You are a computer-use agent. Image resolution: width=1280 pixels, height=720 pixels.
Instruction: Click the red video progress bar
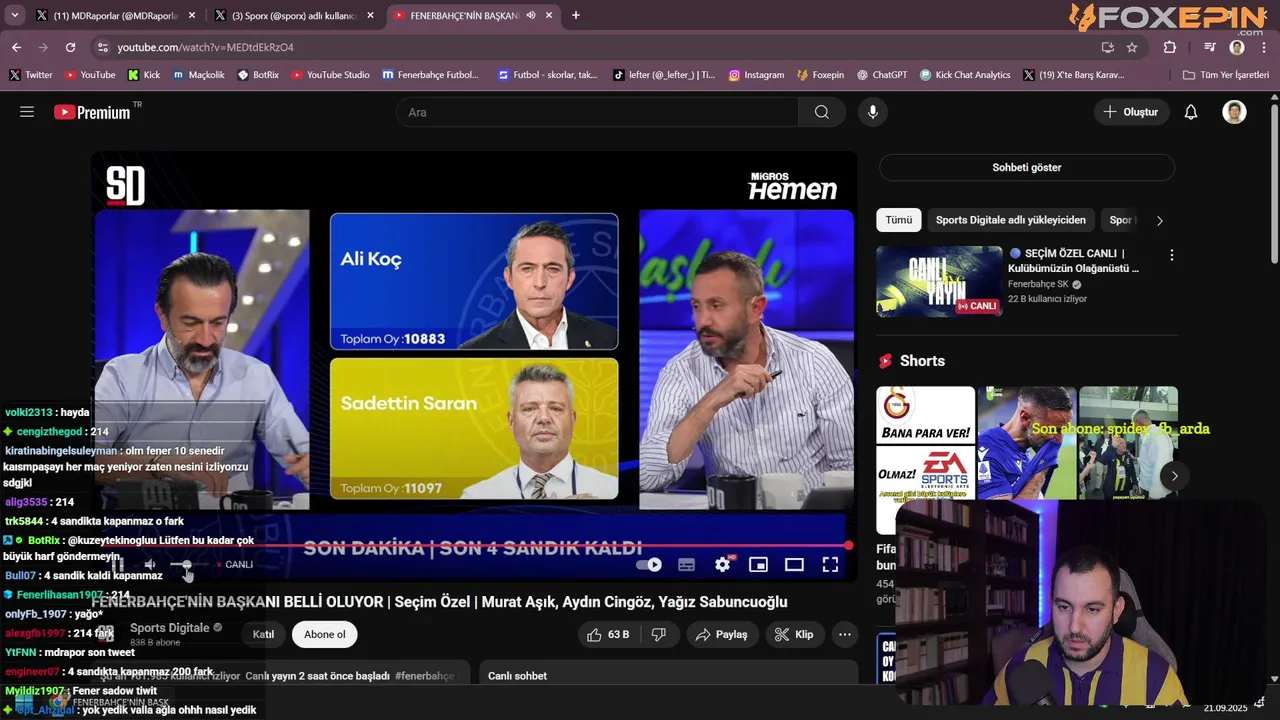[x=470, y=545]
